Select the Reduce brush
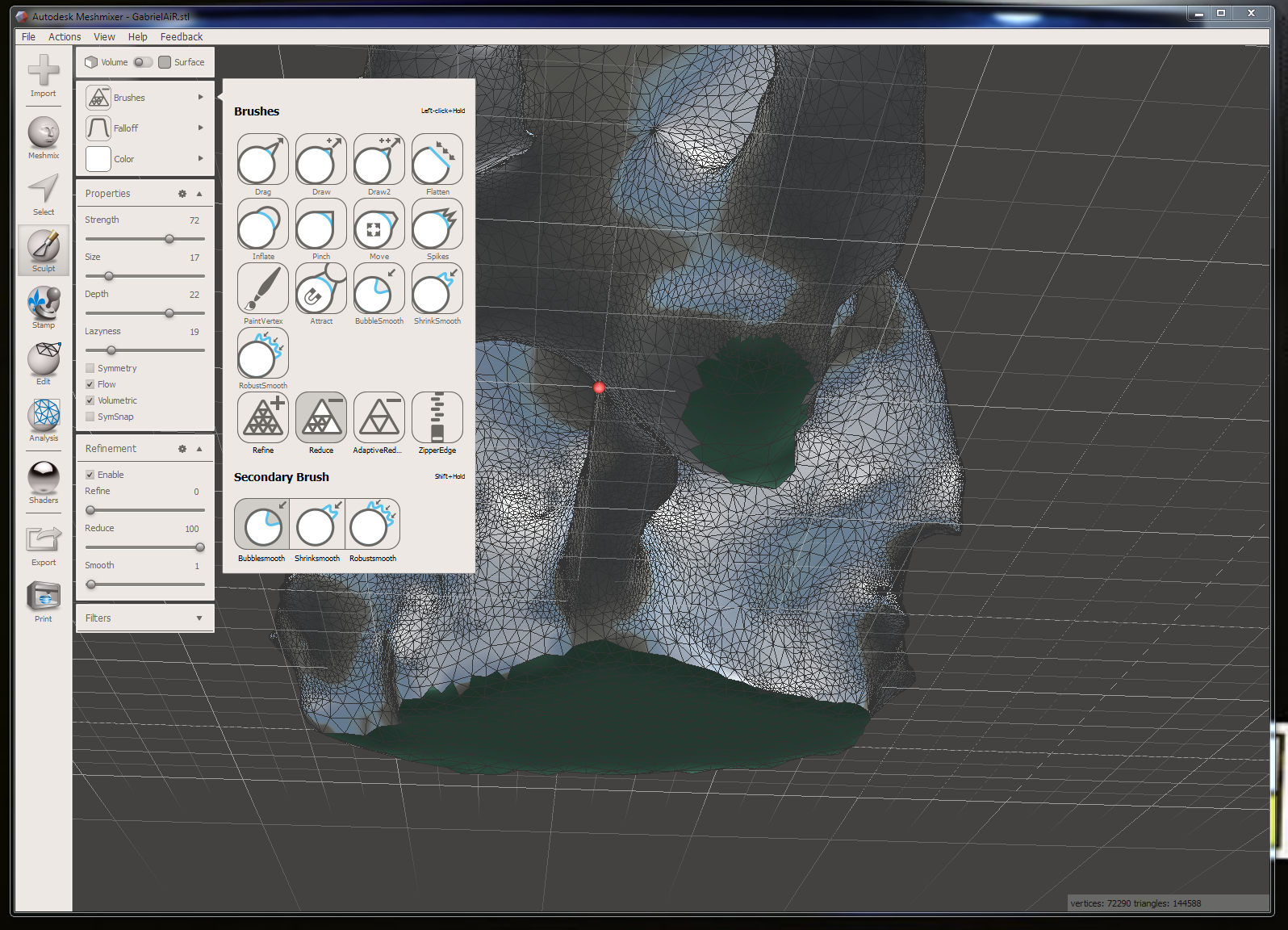1288x930 pixels. pos(321,418)
